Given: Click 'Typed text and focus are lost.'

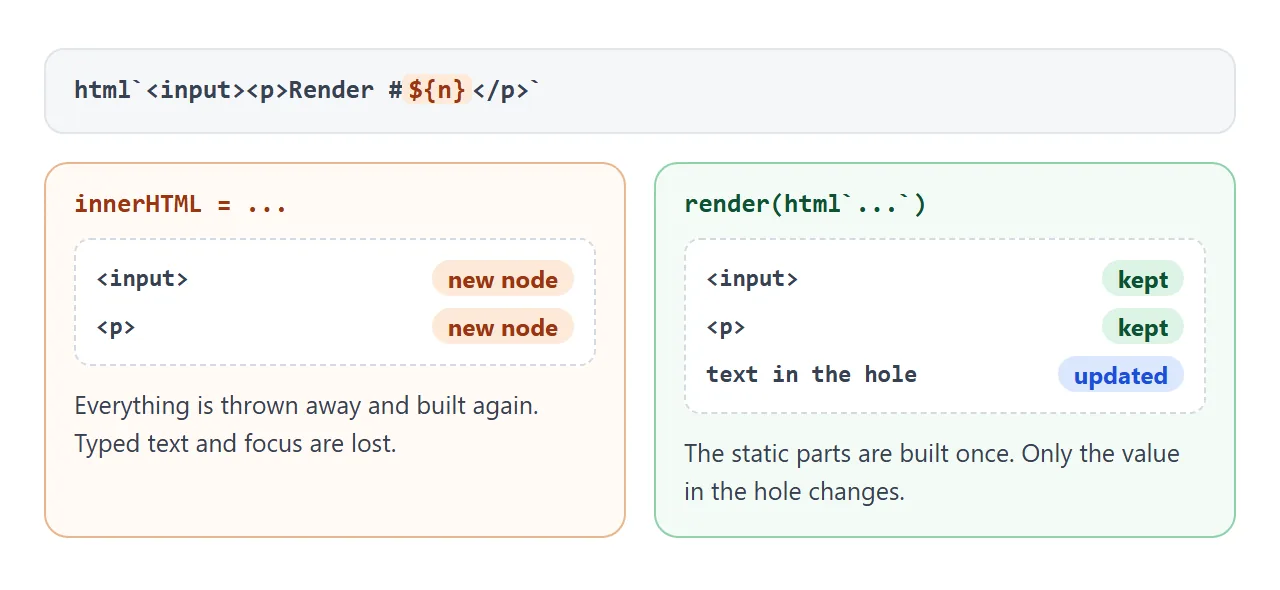Looking at the screenshot, I should (x=235, y=443).
